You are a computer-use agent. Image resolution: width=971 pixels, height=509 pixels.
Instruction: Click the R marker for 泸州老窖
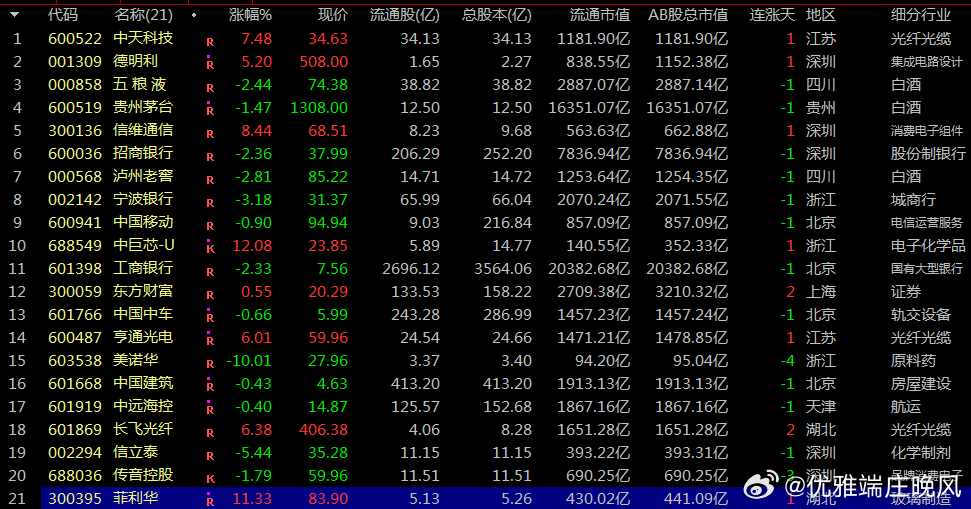[x=210, y=180]
